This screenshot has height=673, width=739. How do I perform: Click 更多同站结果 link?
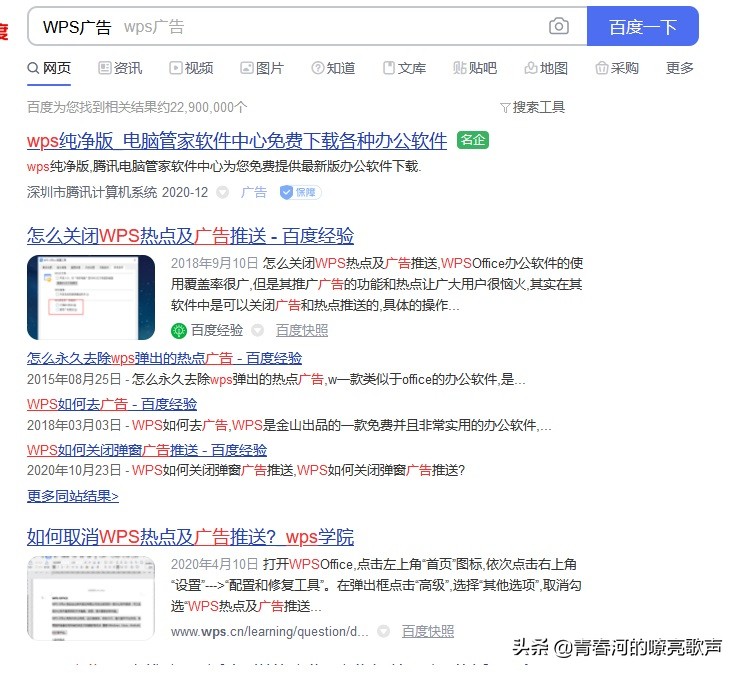point(73,496)
